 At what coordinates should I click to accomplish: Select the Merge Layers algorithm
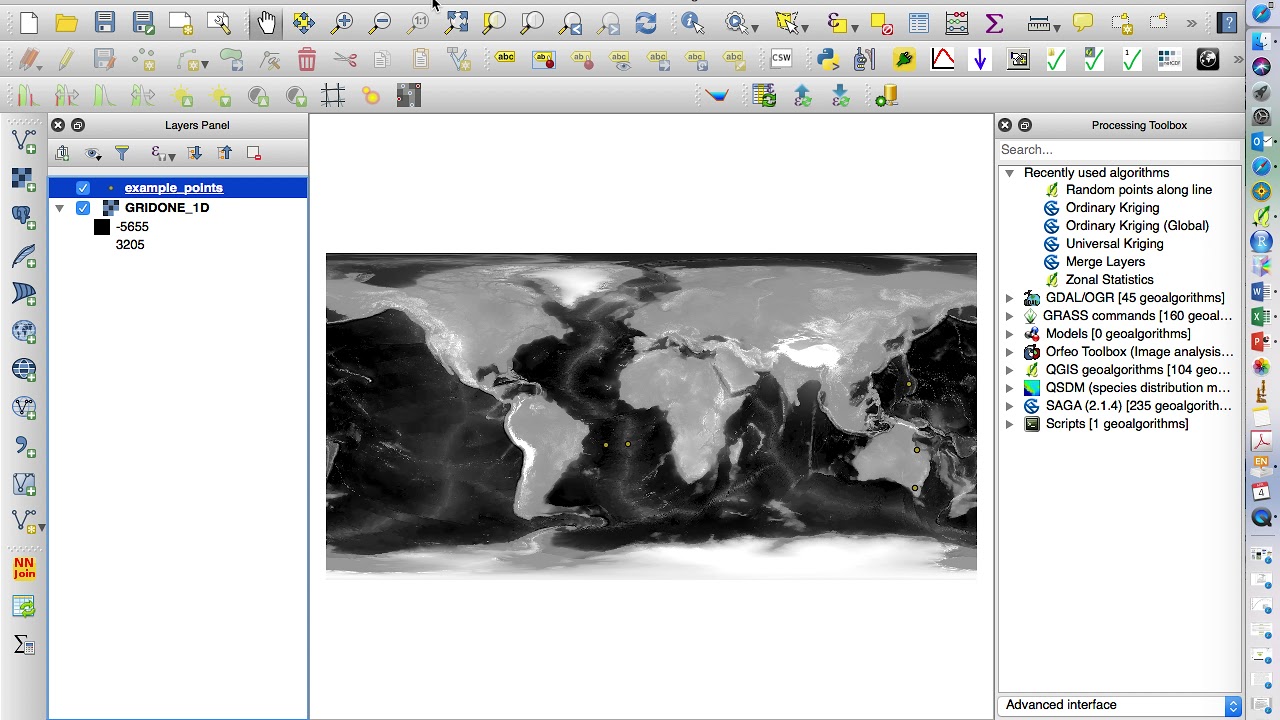[x=1105, y=262]
